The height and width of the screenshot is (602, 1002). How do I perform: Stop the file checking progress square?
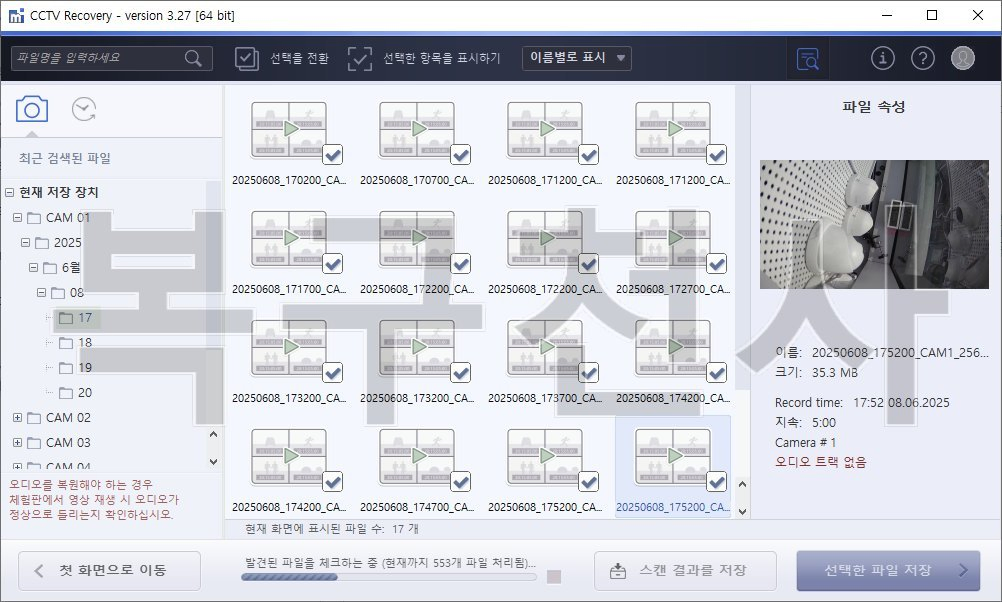[554, 576]
